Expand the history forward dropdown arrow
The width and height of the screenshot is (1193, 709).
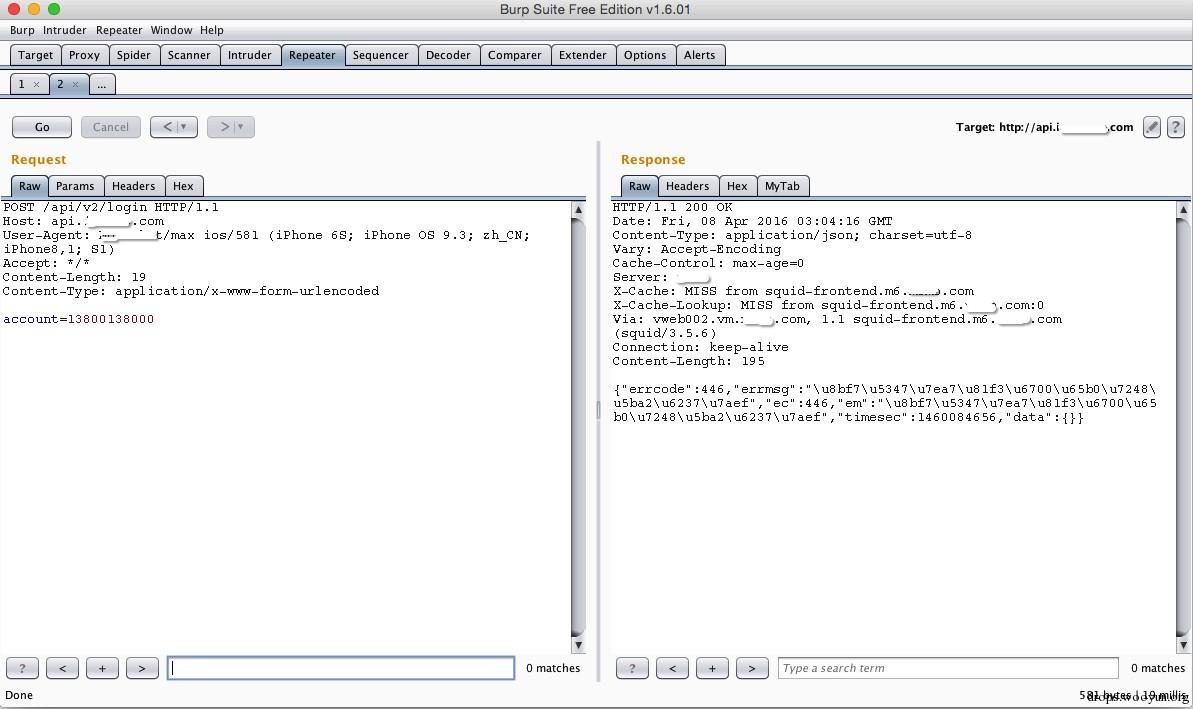240,127
